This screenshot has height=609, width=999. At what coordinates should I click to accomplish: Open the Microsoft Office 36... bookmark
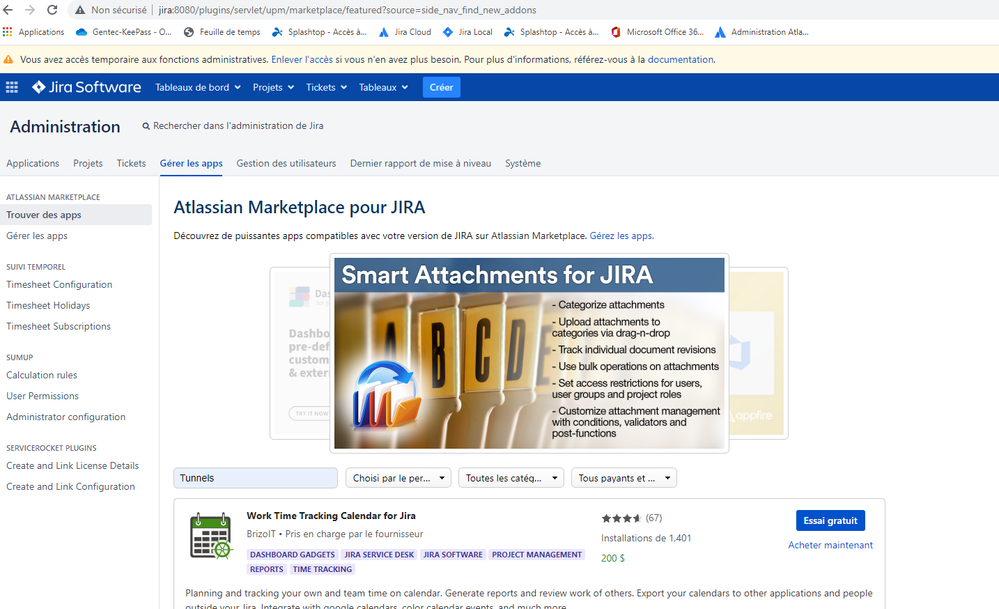658,32
